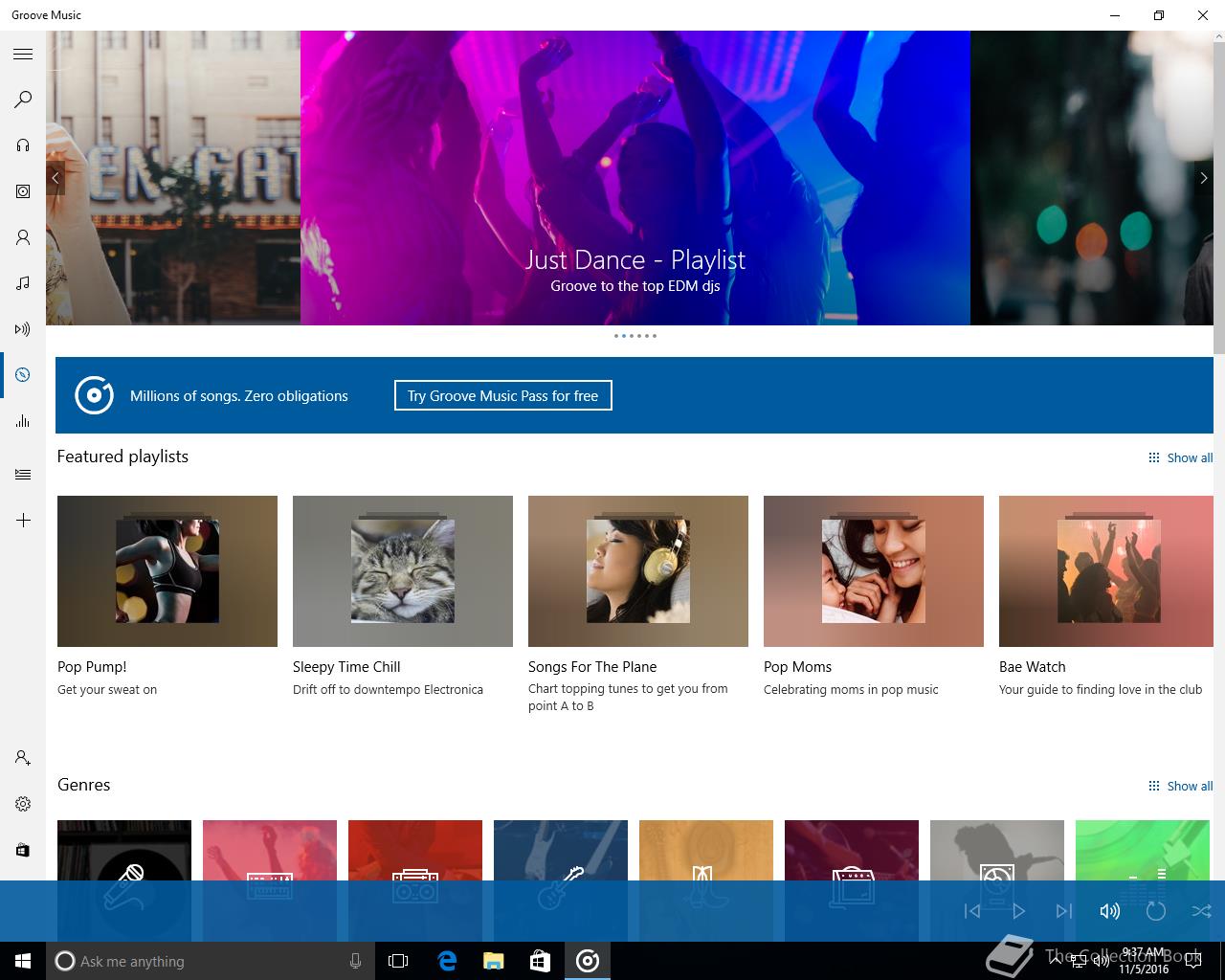Open Bae Watch playlist cover
This screenshot has width=1225, height=980.
point(1105,571)
